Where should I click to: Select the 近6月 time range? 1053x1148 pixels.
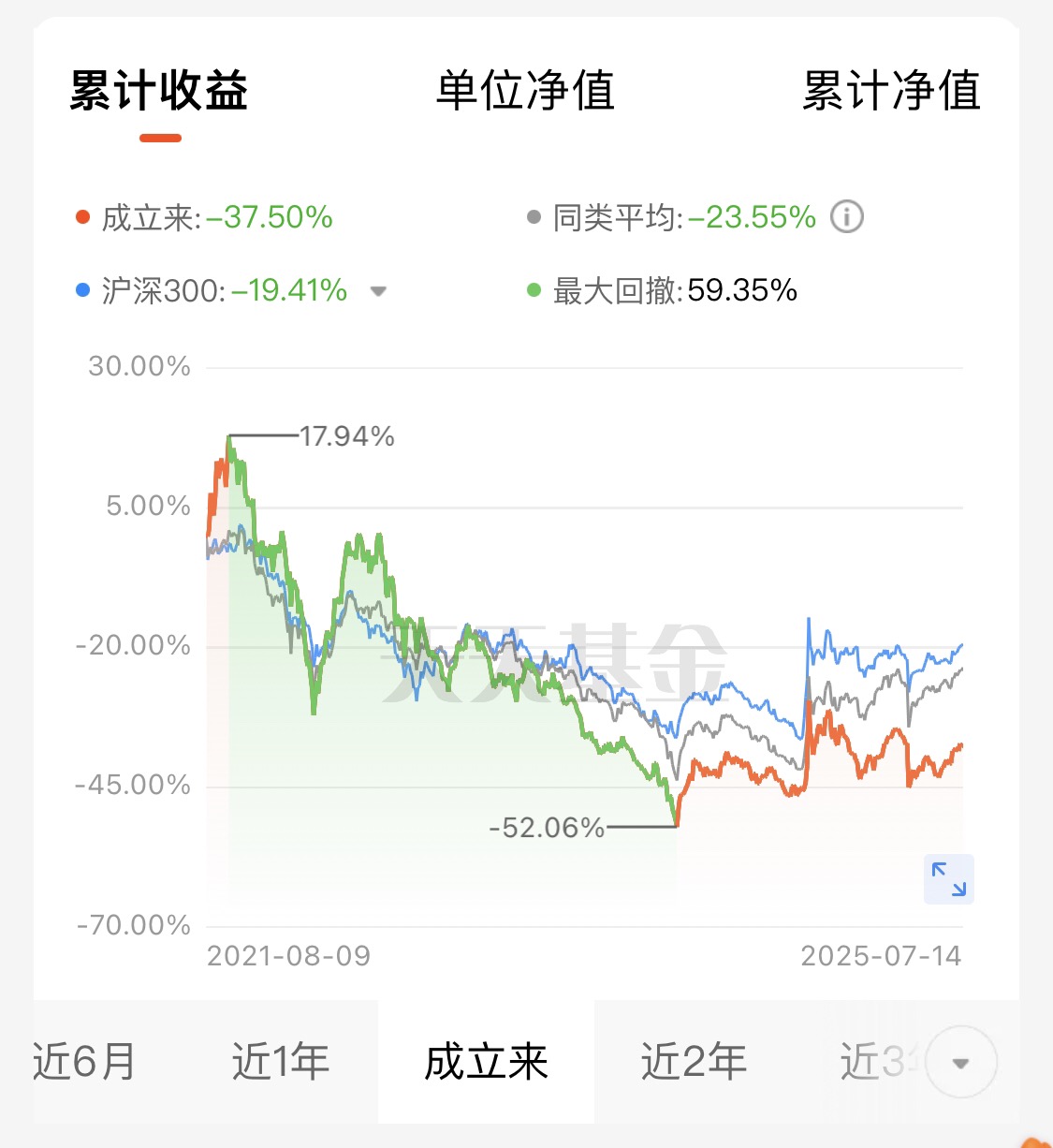tap(84, 1062)
